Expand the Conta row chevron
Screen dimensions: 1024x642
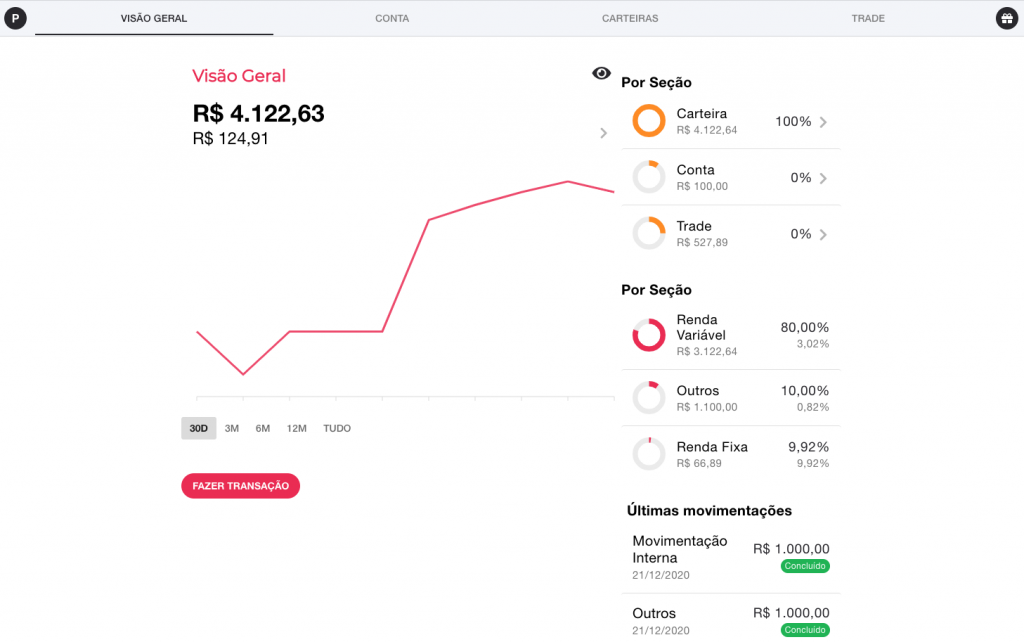pos(823,178)
